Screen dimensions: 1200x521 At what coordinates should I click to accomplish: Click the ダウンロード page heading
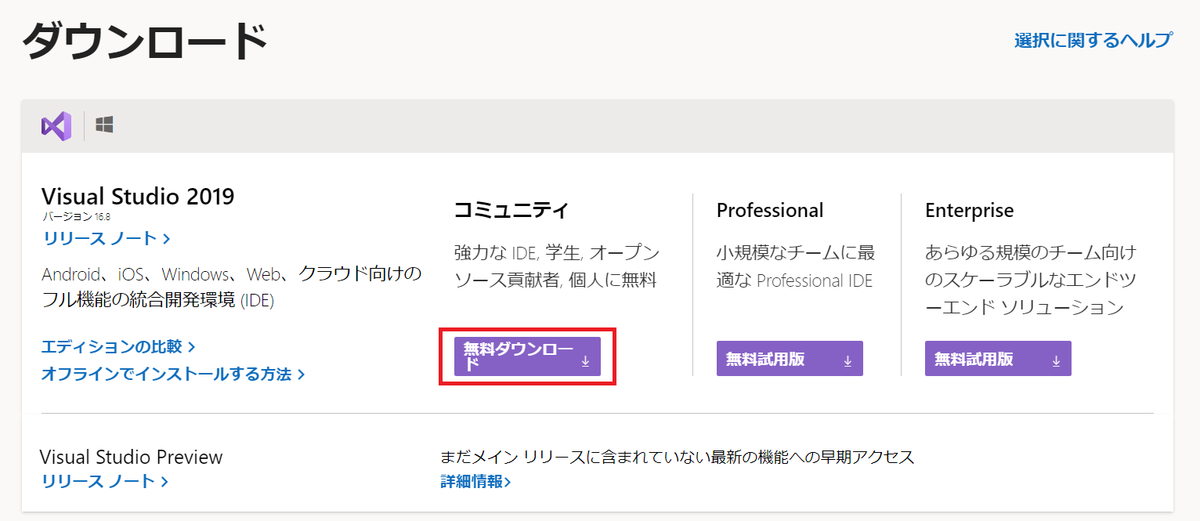(146, 43)
